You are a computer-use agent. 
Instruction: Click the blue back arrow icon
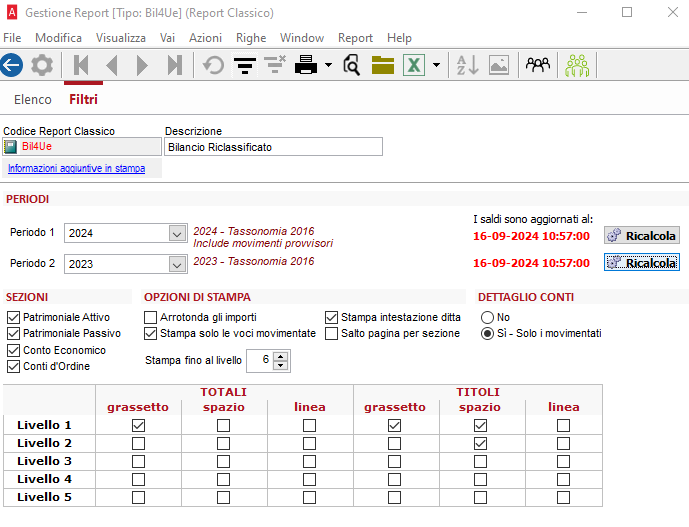[x=11, y=65]
